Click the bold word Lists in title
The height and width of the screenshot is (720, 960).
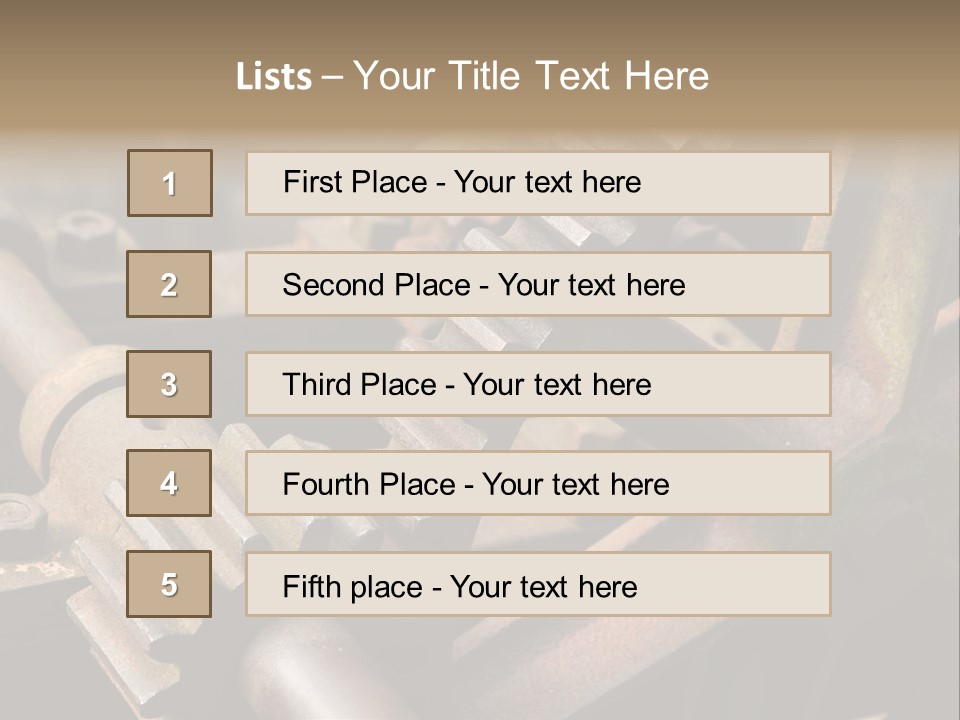point(274,76)
